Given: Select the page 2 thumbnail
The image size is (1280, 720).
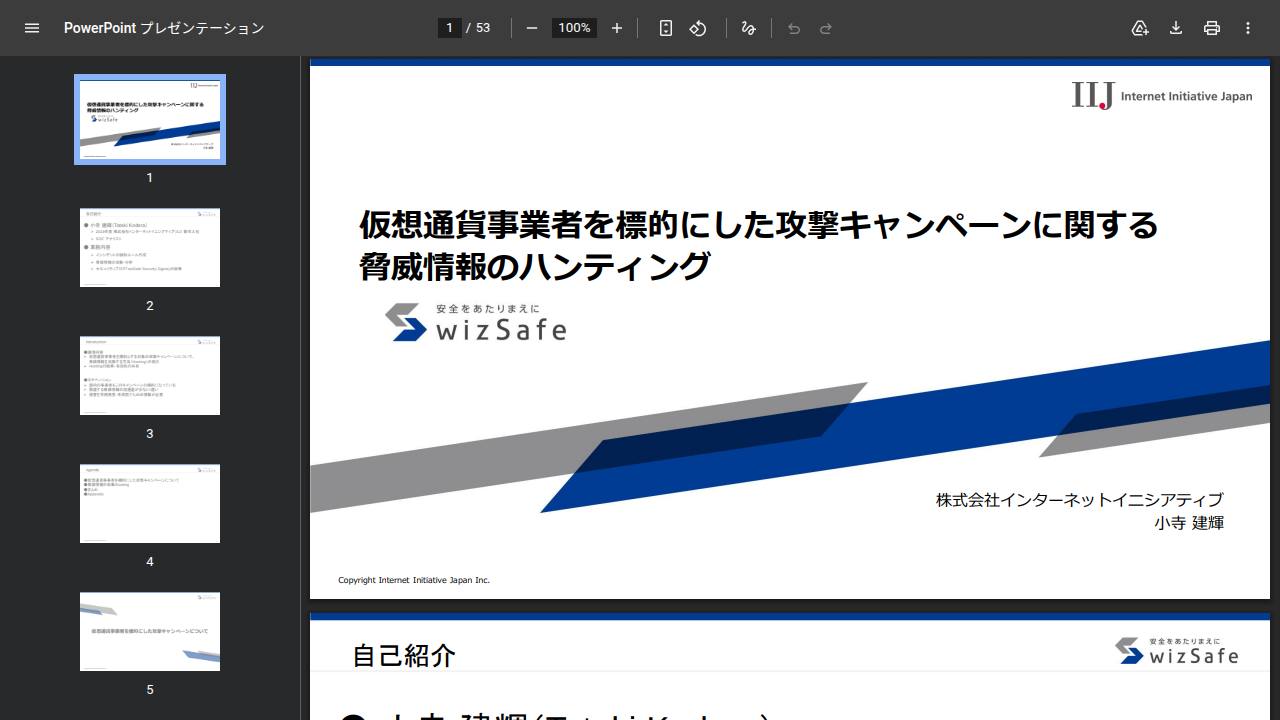Looking at the screenshot, I should click(x=150, y=247).
